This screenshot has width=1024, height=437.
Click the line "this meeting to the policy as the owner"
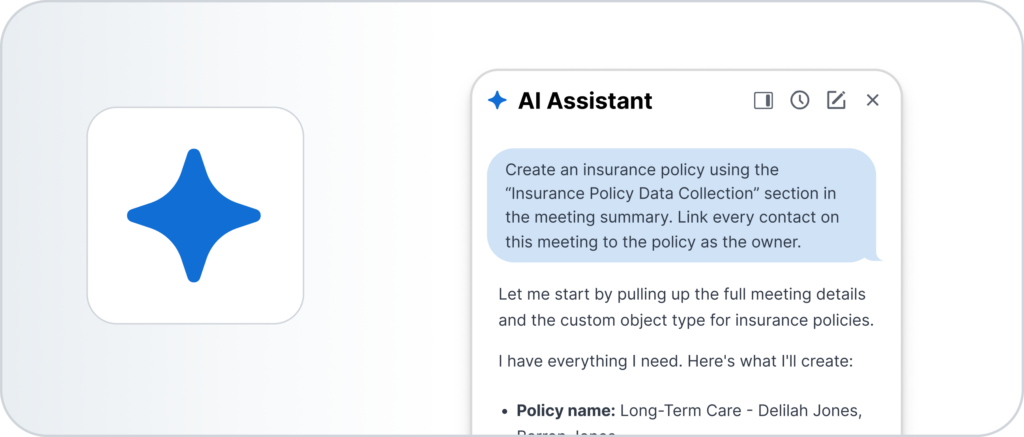pos(653,242)
